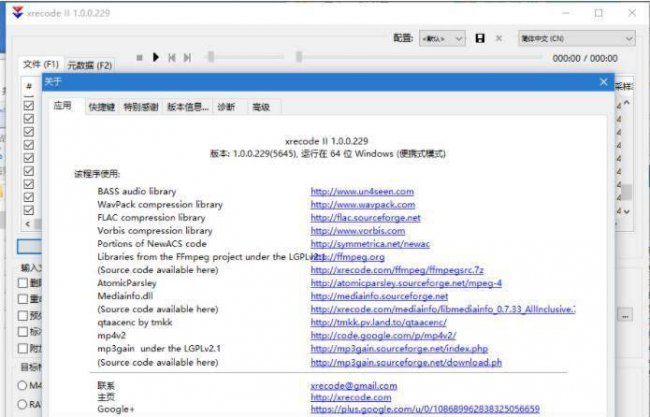Open the flac.sourceforge.net link
The width and height of the screenshot is (650, 417).
click(365, 218)
